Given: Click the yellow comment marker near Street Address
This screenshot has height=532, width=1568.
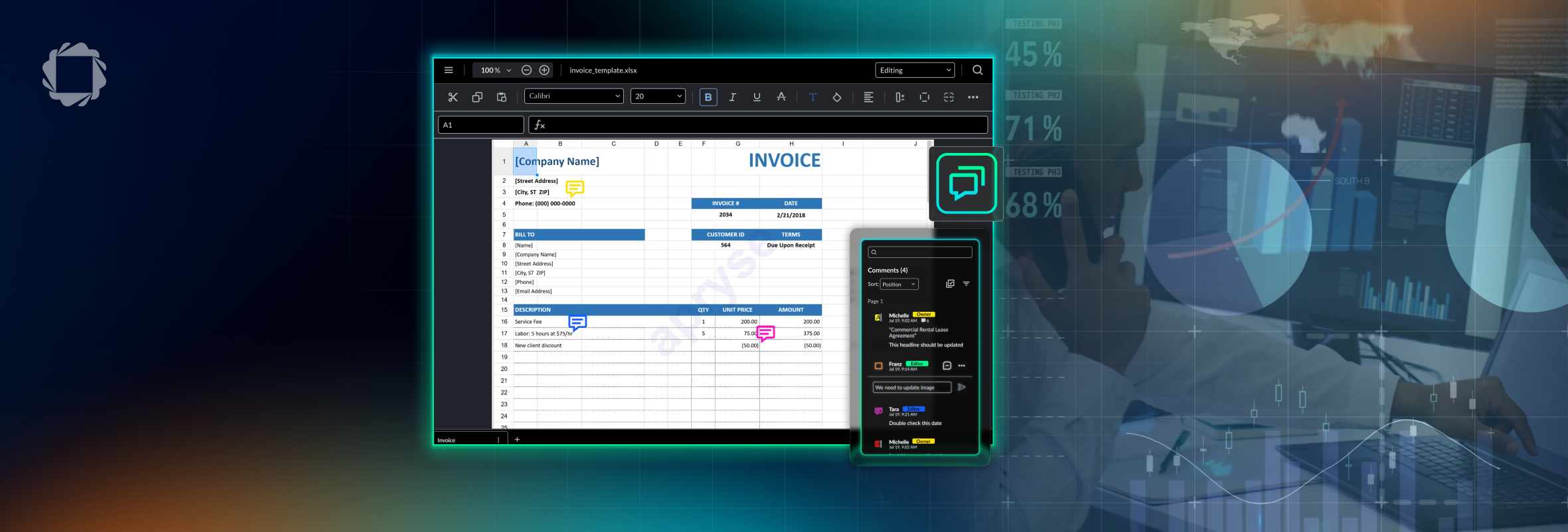Looking at the screenshot, I should click(575, 188).
